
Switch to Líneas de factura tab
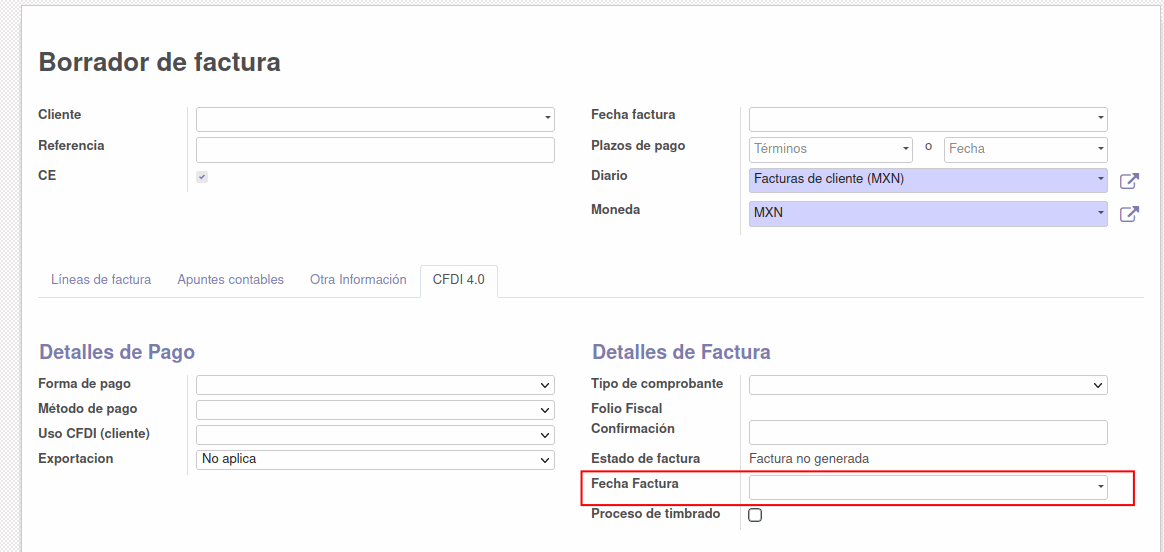(x=101, y=280)
